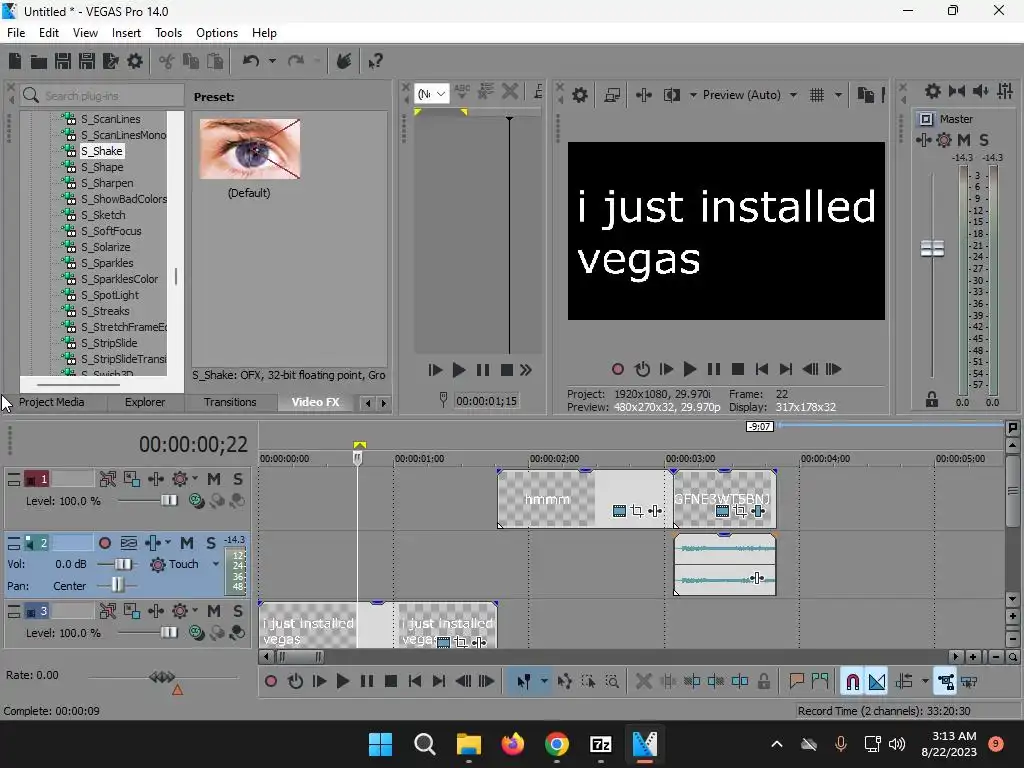Screen dimensions: 1024x768
Task: Click the New Project icon in toolbar
Action: 15,61
